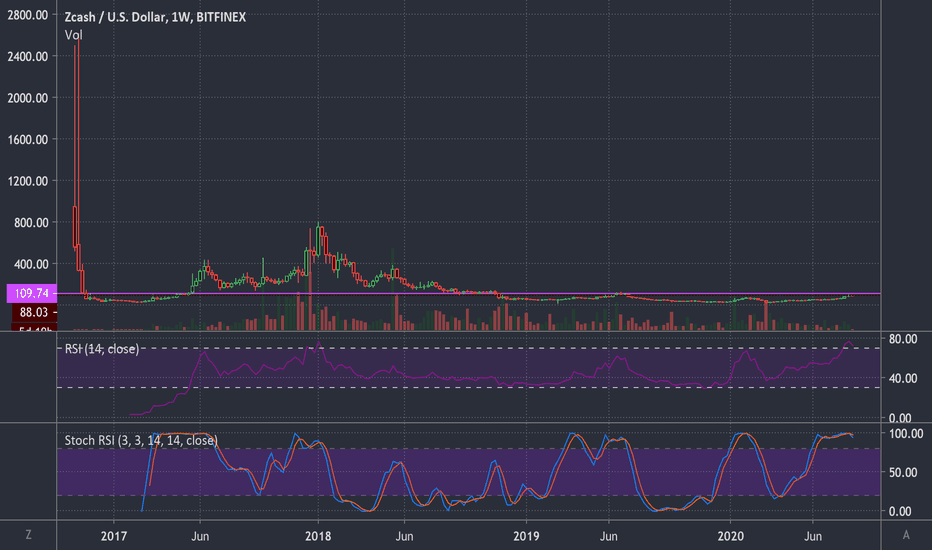Click the Vol indicator label
The width and height of the screenshot is (932, 550).
(73, 35)
